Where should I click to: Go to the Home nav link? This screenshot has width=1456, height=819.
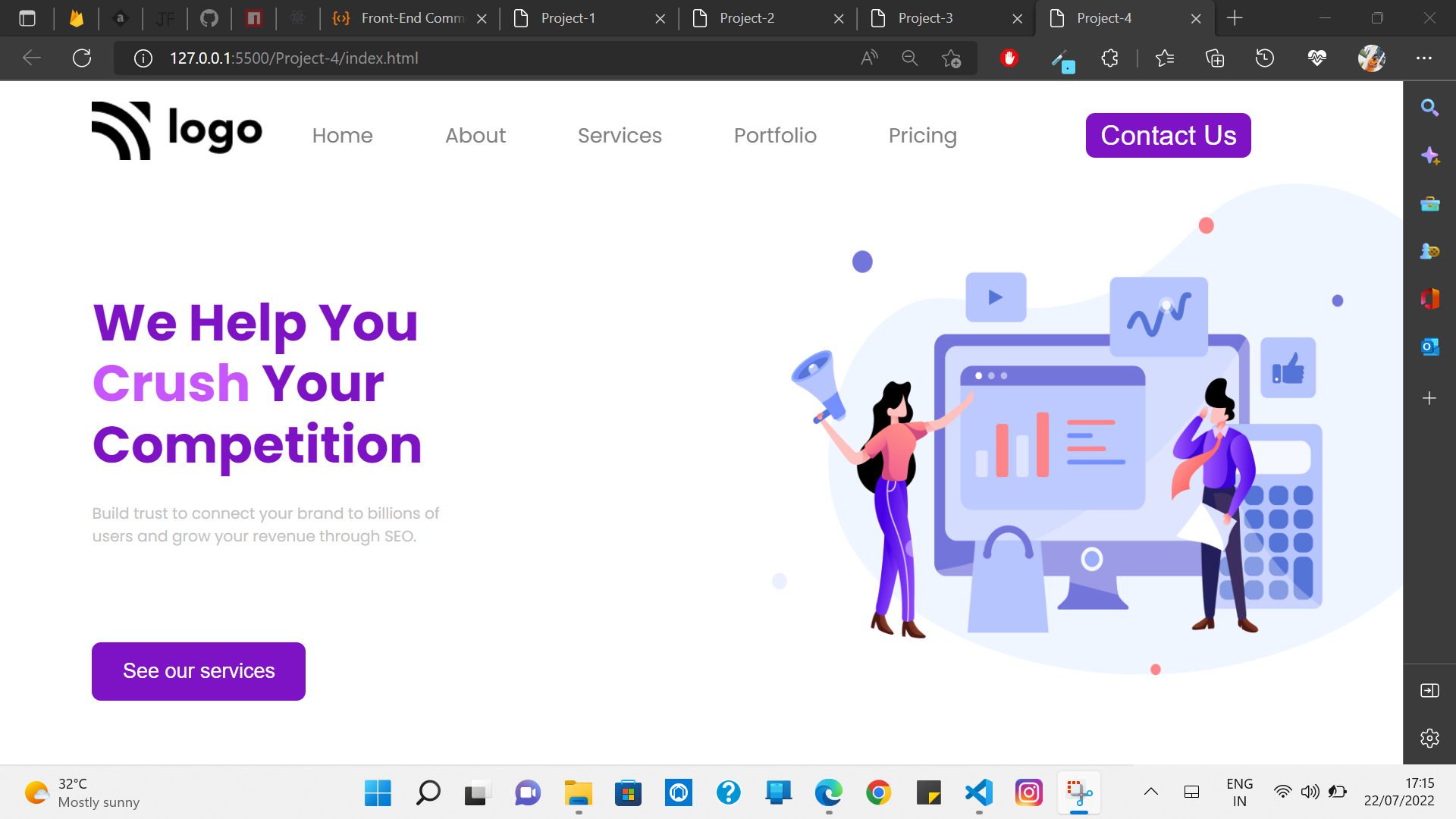[342, 135]
